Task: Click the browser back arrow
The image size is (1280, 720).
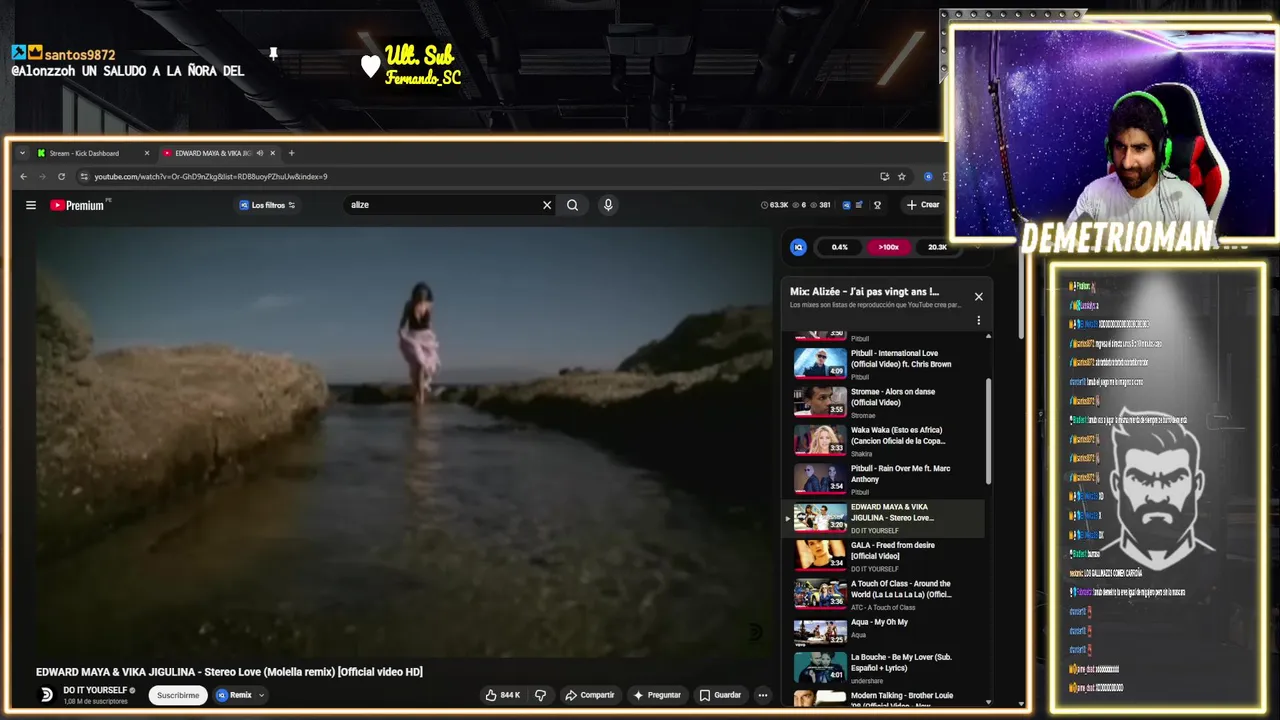Action: [23, 176]
